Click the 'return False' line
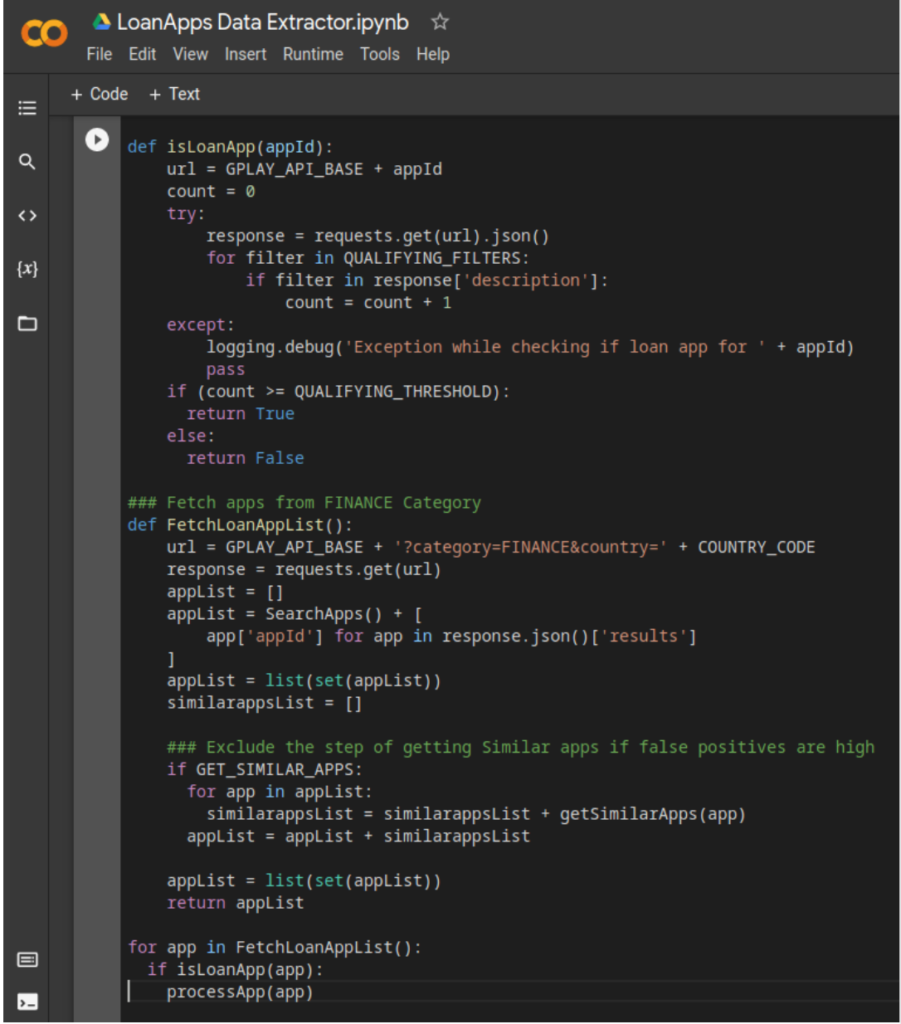Image resolution: width=901 pixels, height=1024 pixels. point(245,458)
